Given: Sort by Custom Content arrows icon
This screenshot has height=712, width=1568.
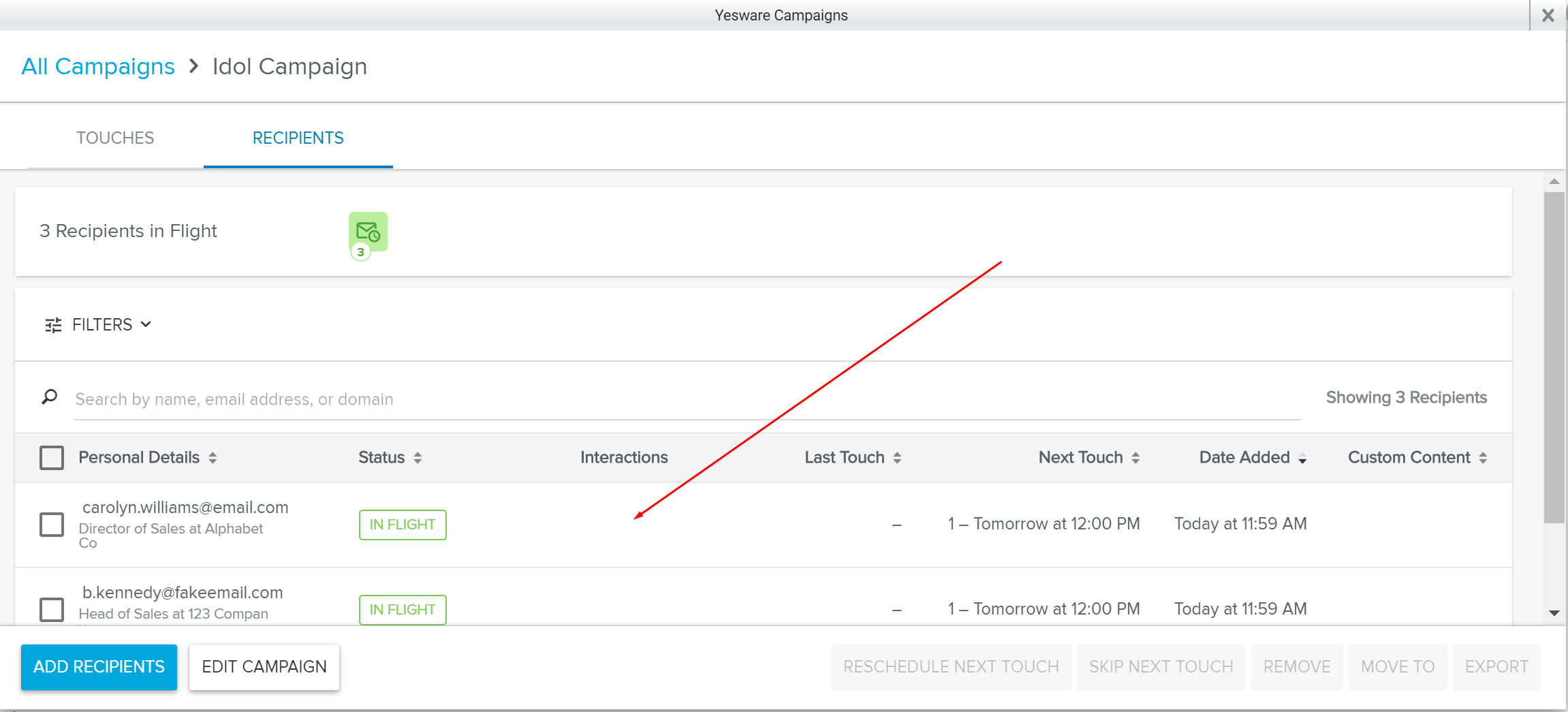Looking at the screenshot, I should point(1483,458).
